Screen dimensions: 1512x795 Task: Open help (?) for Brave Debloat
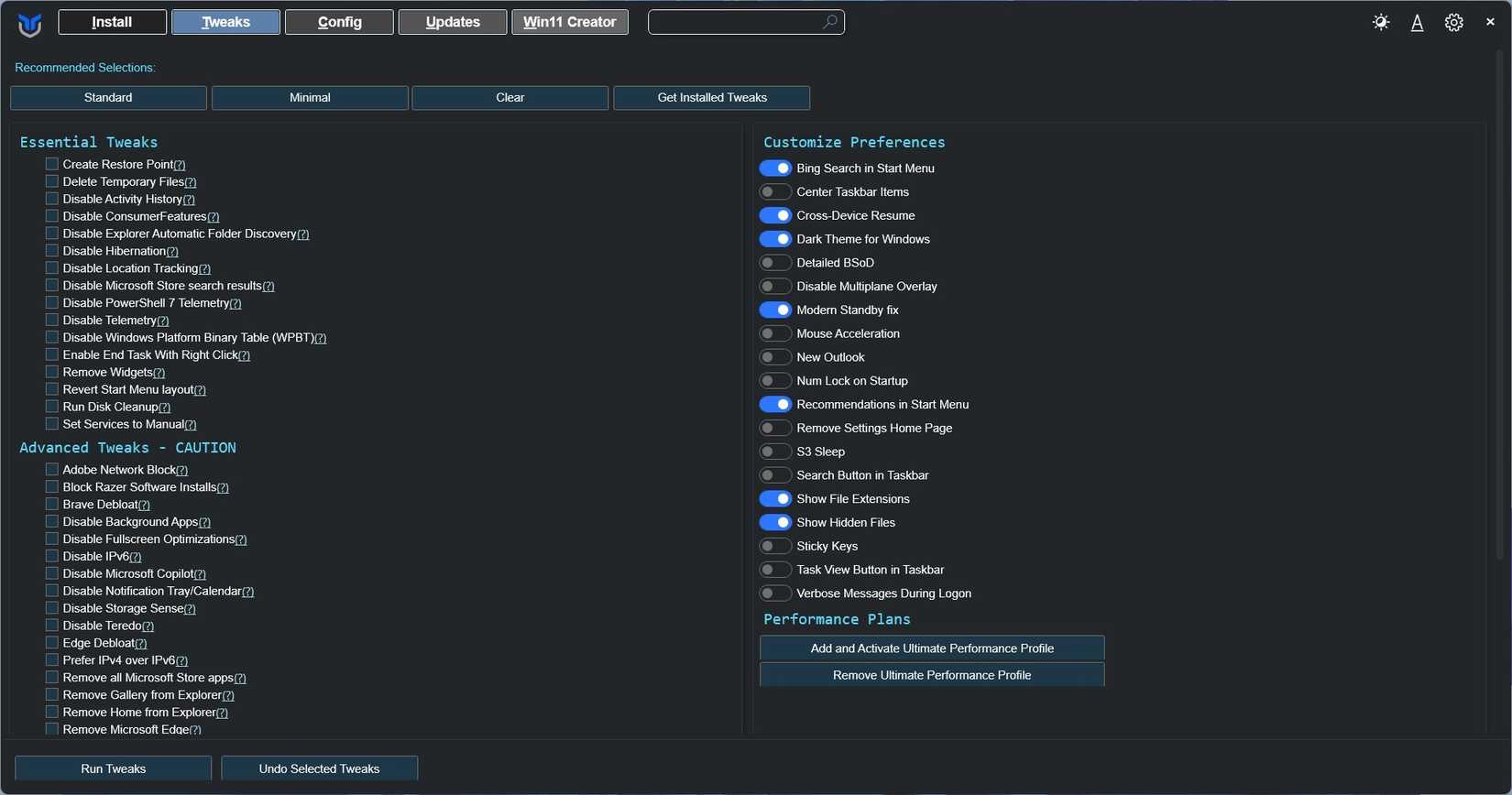click(x=144, y=505)
